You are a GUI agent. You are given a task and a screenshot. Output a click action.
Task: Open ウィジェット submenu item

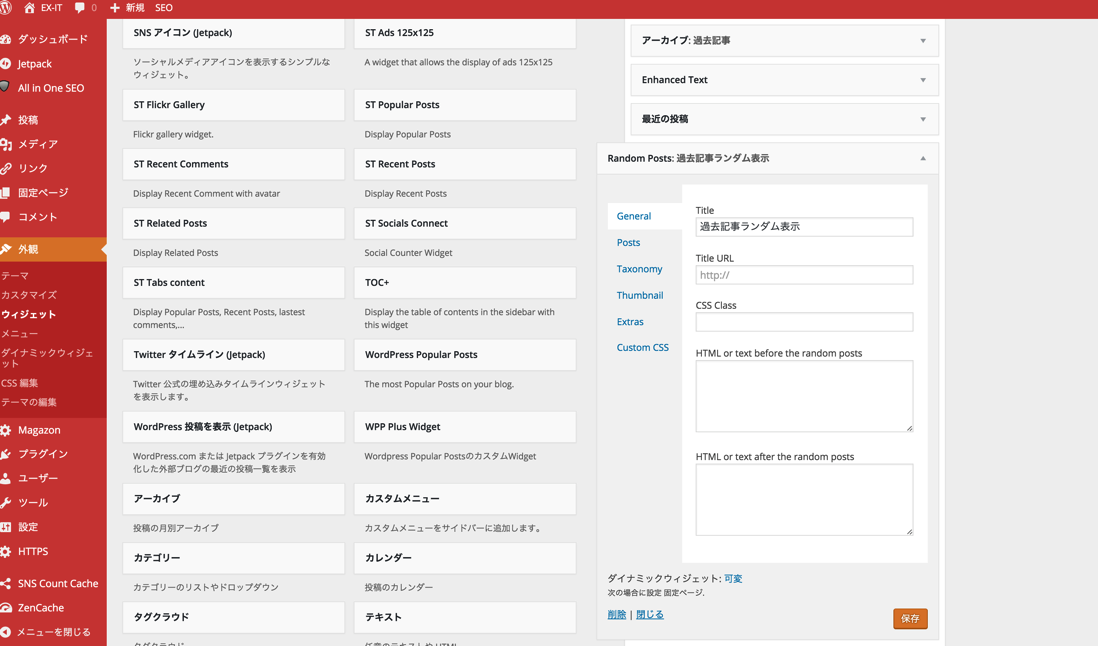pos(28,315)
